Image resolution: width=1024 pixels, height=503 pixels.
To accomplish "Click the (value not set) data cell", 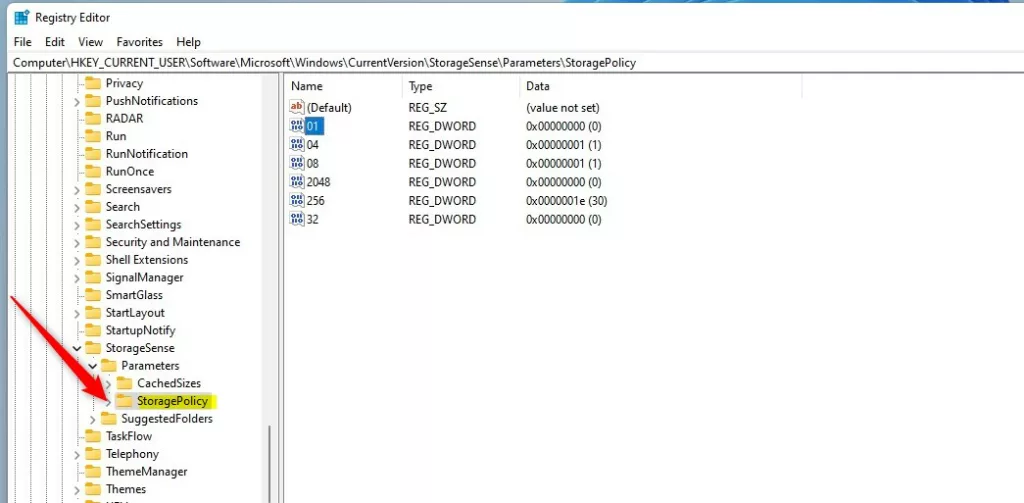I will point(562,107).
